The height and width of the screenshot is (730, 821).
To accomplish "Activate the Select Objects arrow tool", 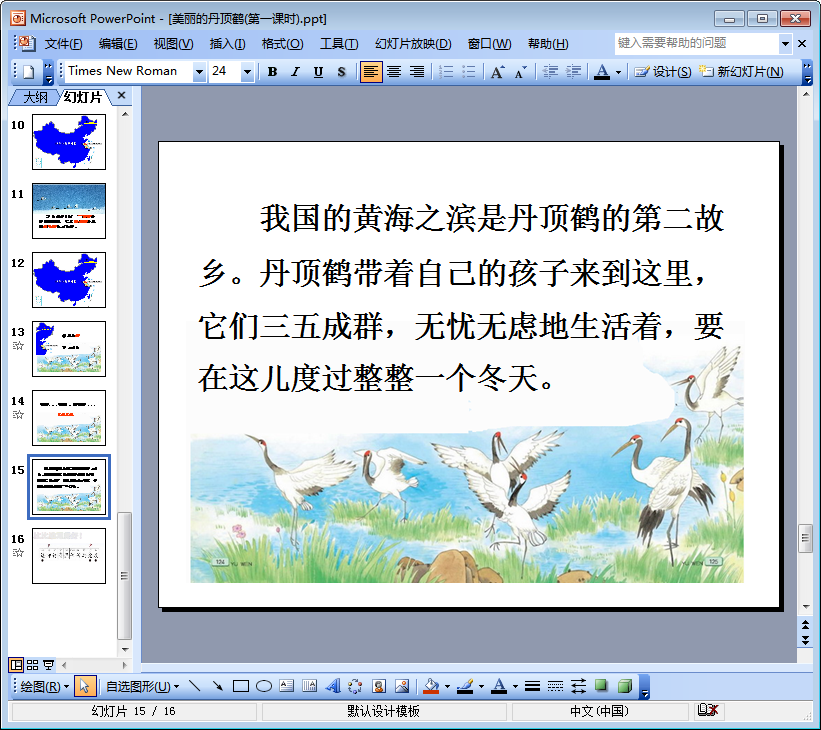I will click(x=85, y=686).
